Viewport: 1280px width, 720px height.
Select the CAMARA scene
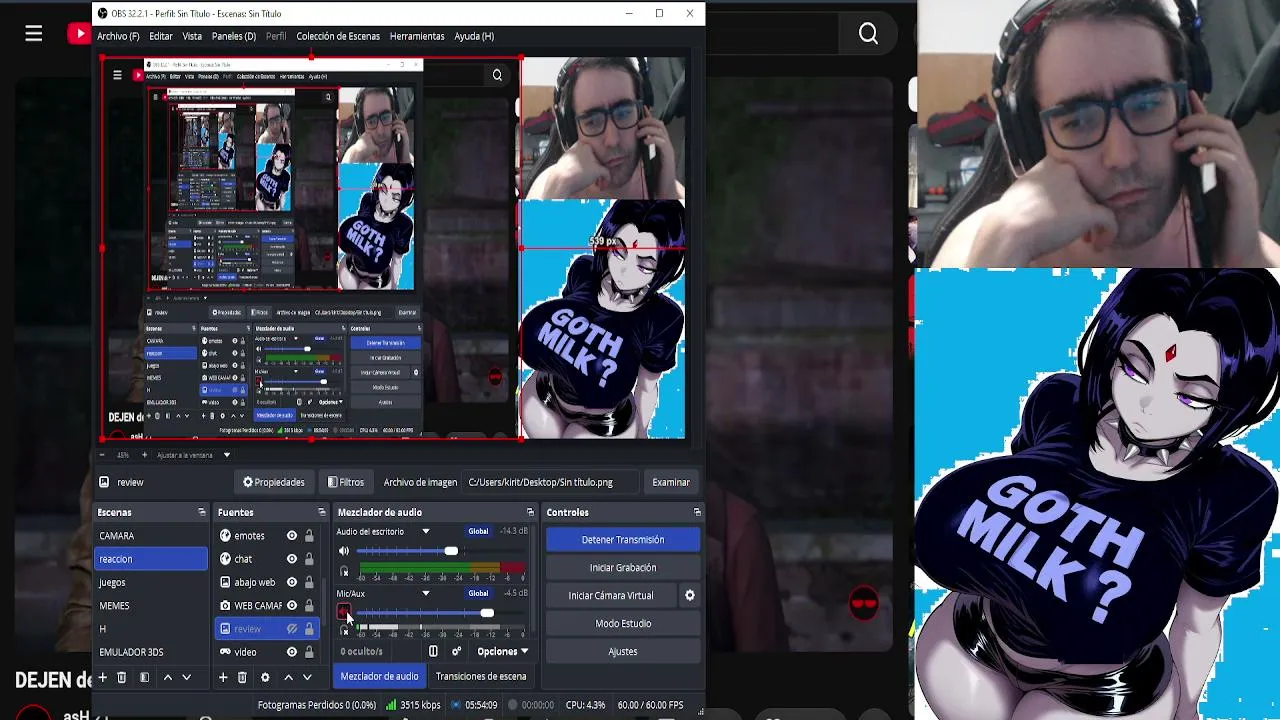tap(150, 536)
